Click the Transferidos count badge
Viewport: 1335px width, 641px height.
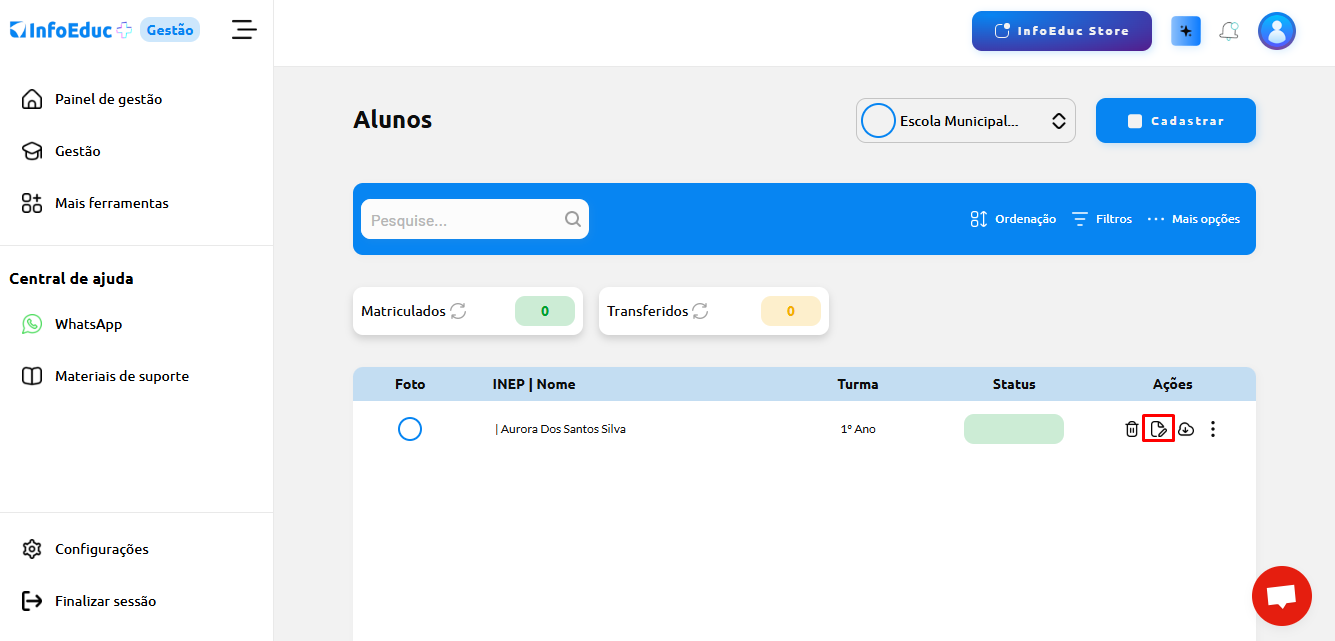pos(791,311)
